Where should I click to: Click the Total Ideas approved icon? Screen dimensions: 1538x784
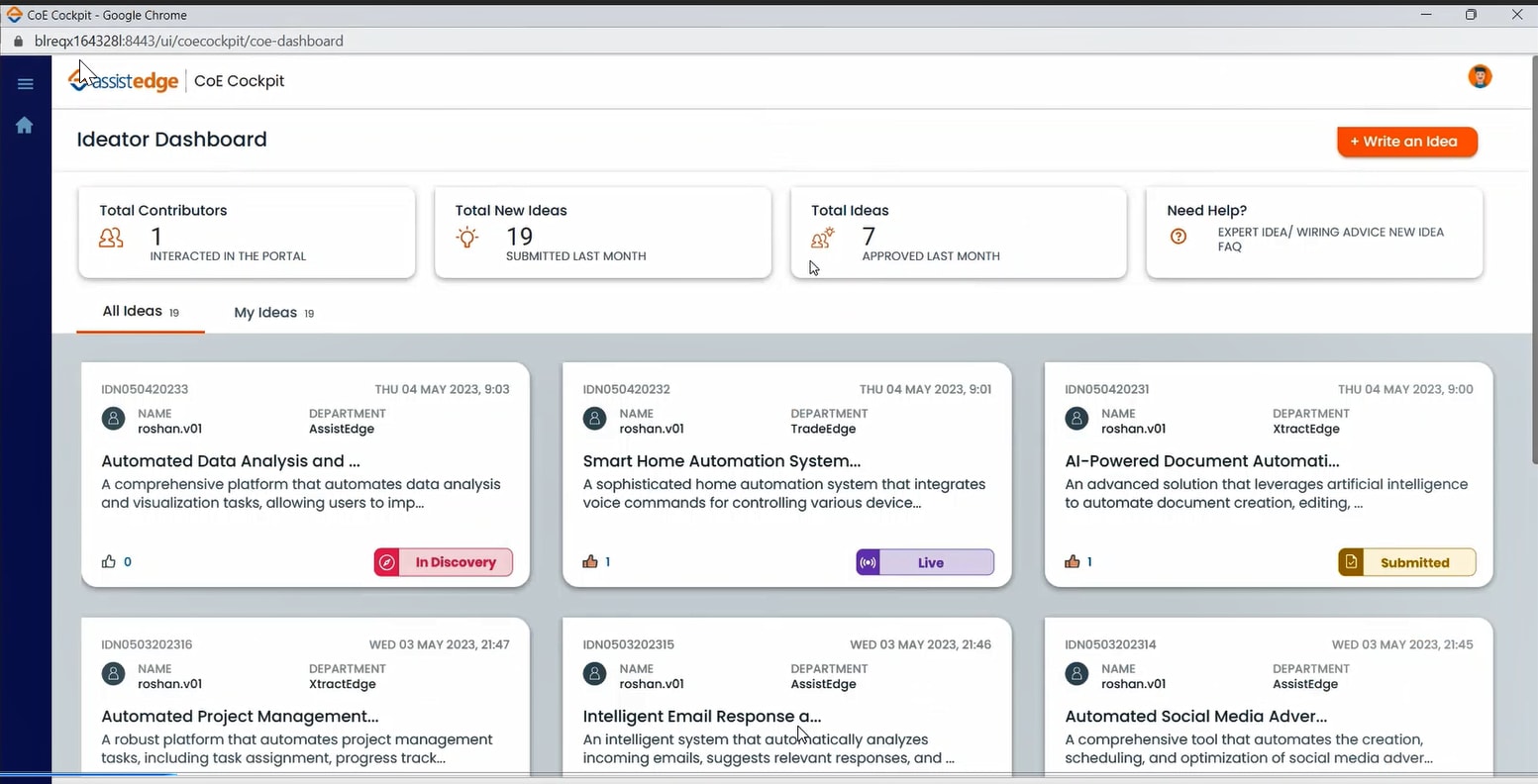point(823,238)
